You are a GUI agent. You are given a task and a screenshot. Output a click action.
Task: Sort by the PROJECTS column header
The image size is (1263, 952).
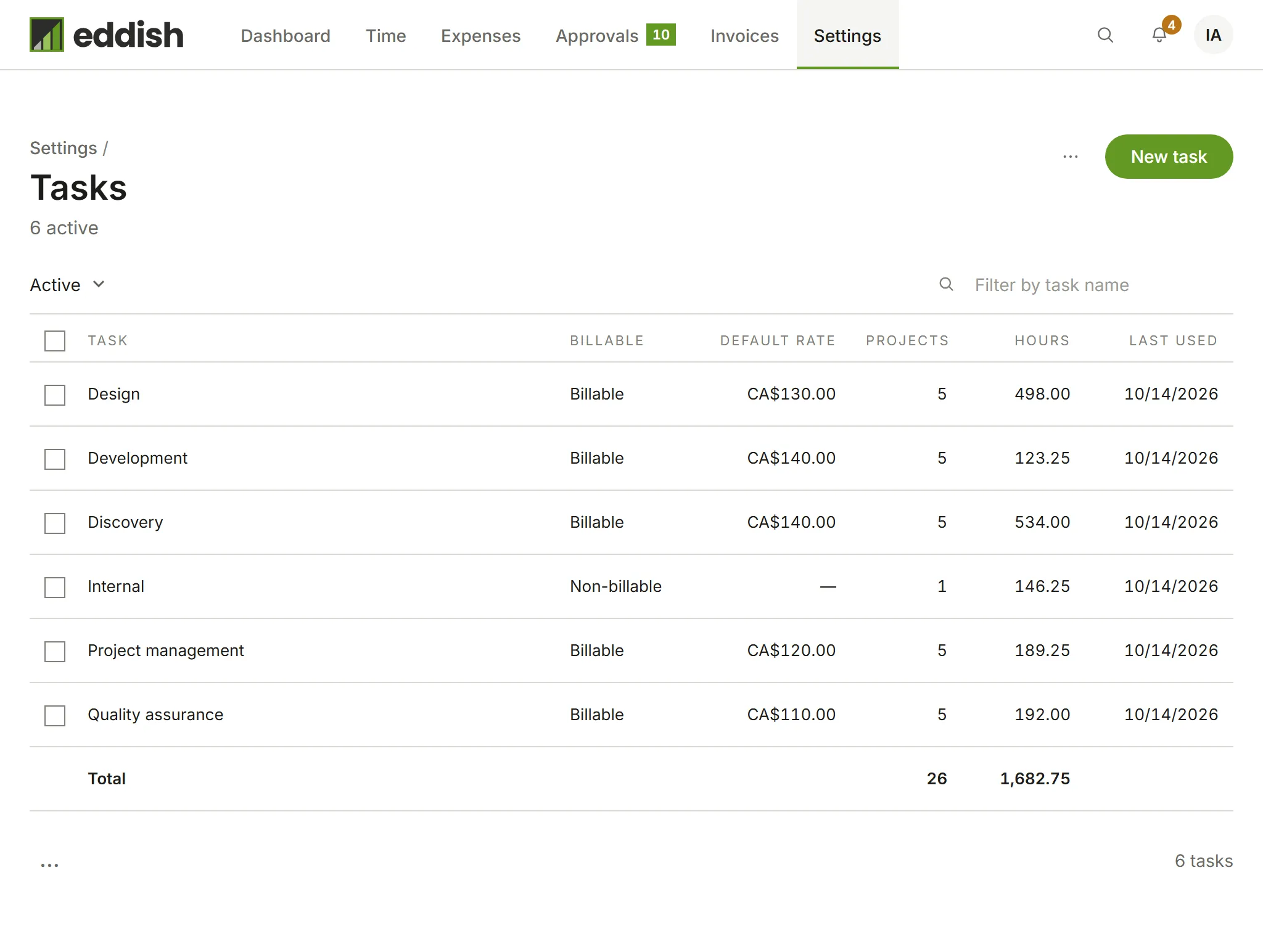(x=907, y=340)
